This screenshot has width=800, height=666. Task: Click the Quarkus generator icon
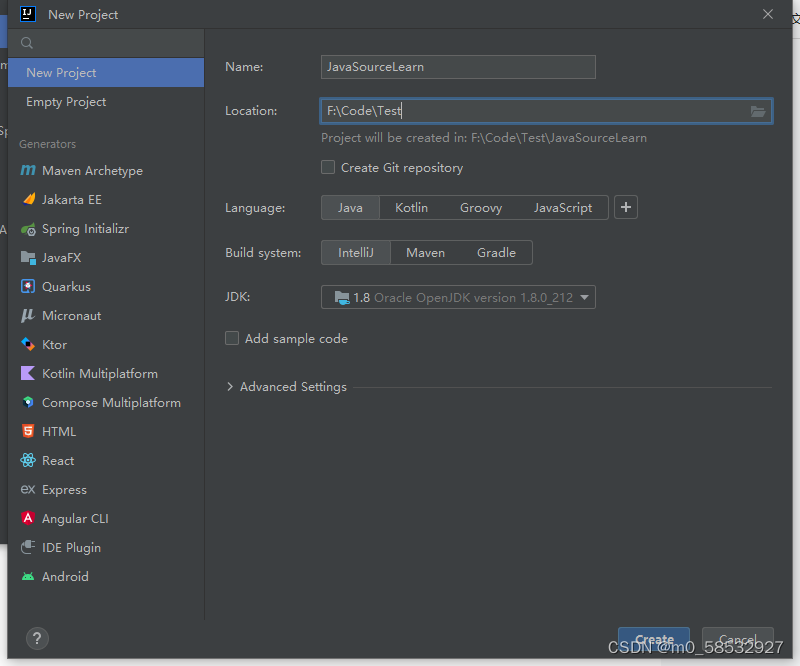point(28,286)
